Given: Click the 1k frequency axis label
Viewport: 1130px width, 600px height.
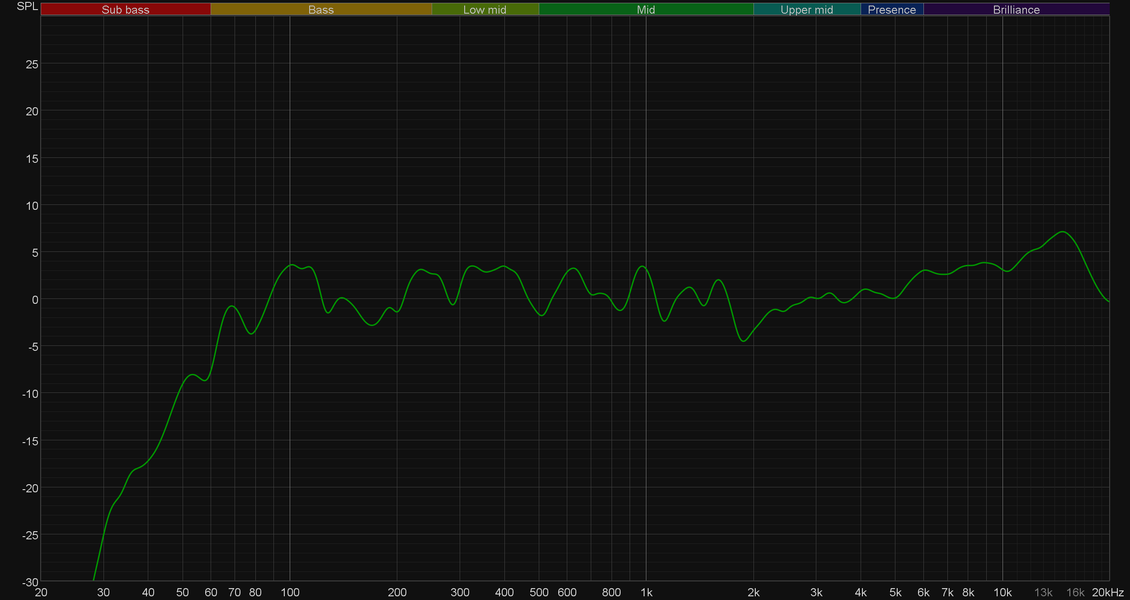Looking at the screenshot, I should pos(646,593).
